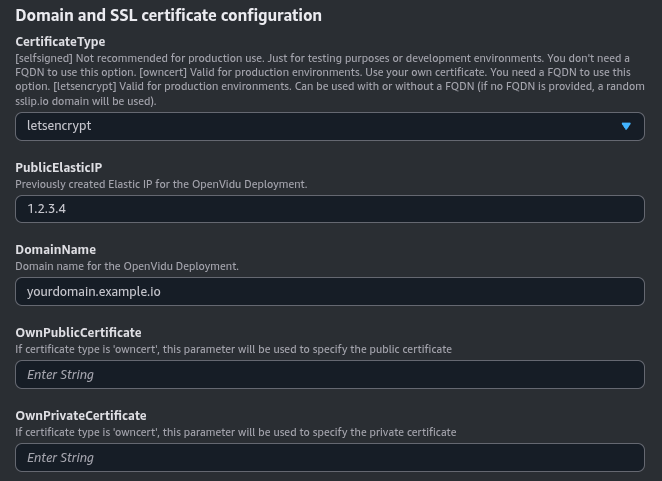Viewport: 662px width, 481px height.
Task: Focus the DomainName field with yourdomain.example.io
Action: (x=329, y=291)
